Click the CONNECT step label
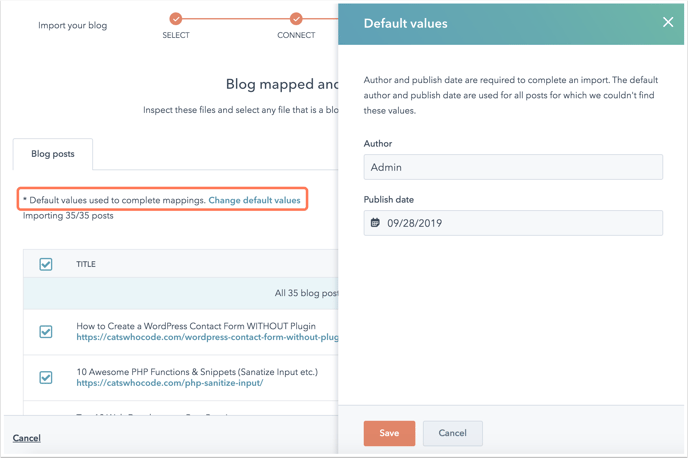This screenshot has height=458, width=688. point(296,35)
